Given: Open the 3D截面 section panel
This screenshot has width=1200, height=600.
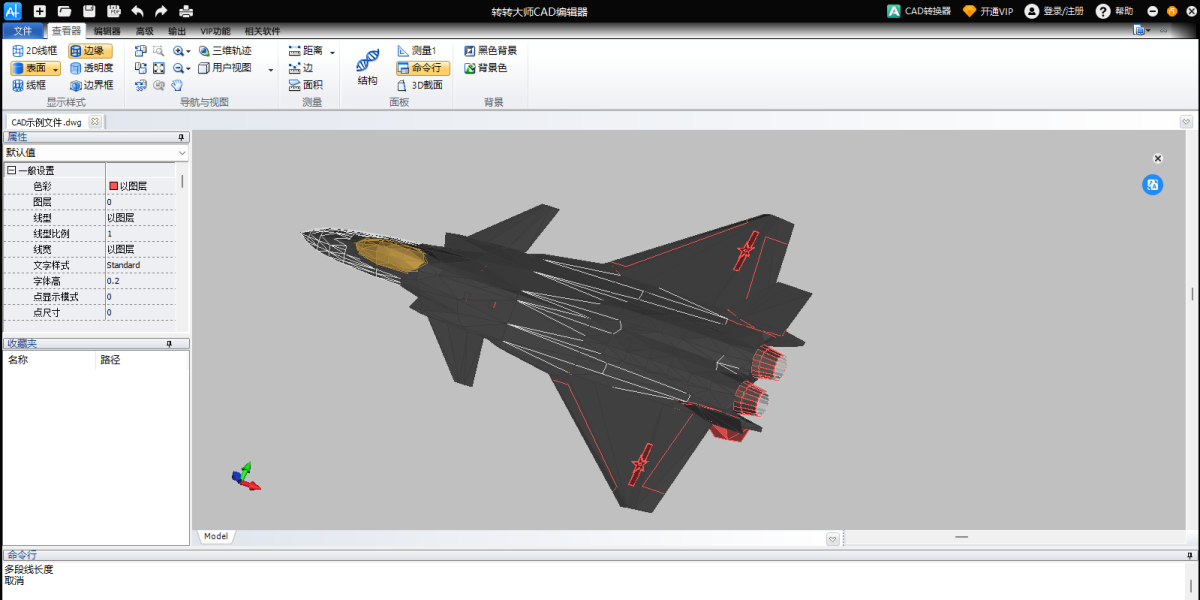Looking at the screenshot, I should click(x=420, y=86).
